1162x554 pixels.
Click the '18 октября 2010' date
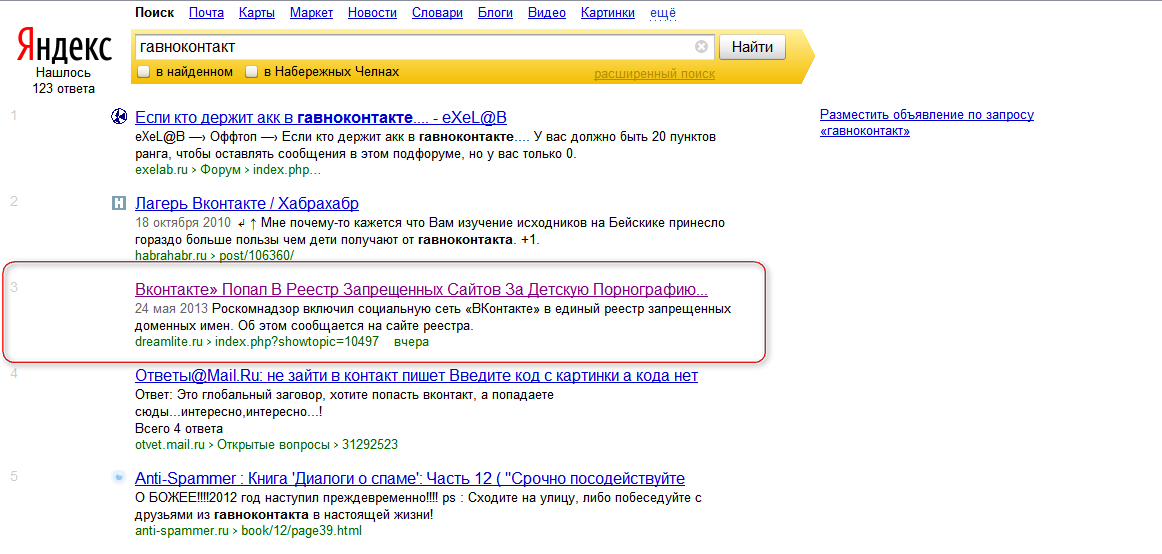coord(181,222)
